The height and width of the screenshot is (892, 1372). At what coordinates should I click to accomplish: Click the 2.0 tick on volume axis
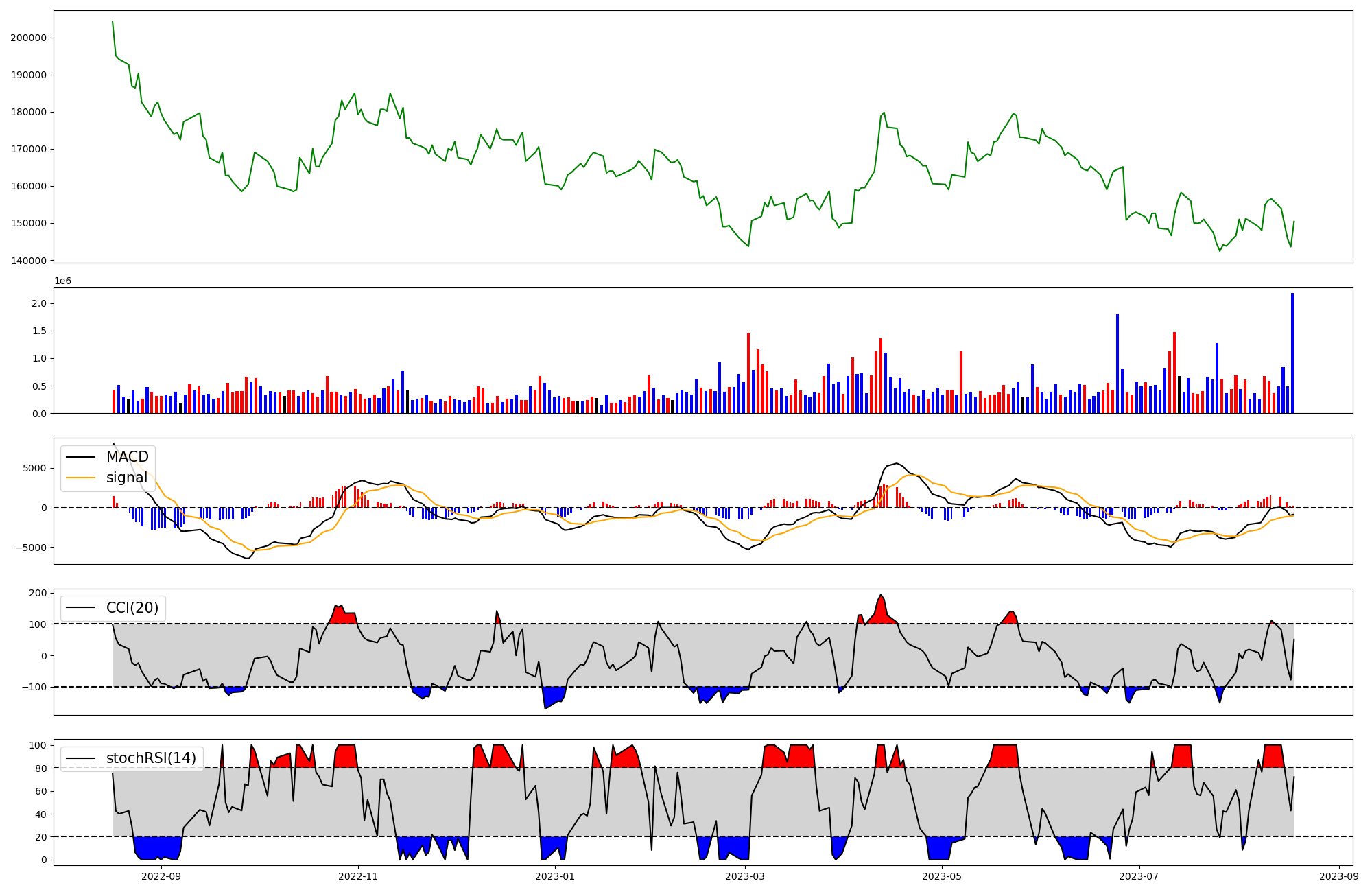pyautogui.click(x=40, y=303)
